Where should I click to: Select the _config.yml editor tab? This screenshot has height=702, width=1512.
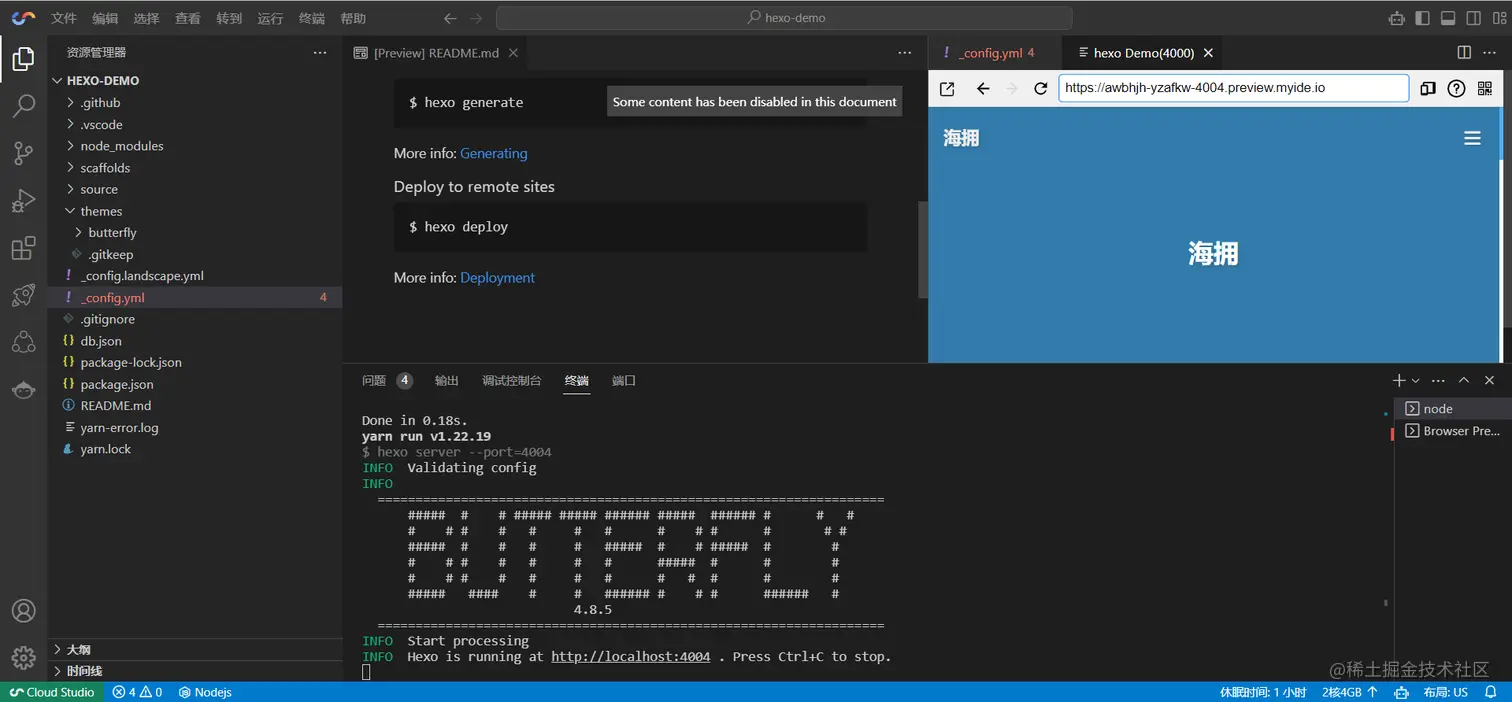pos(996,52)
